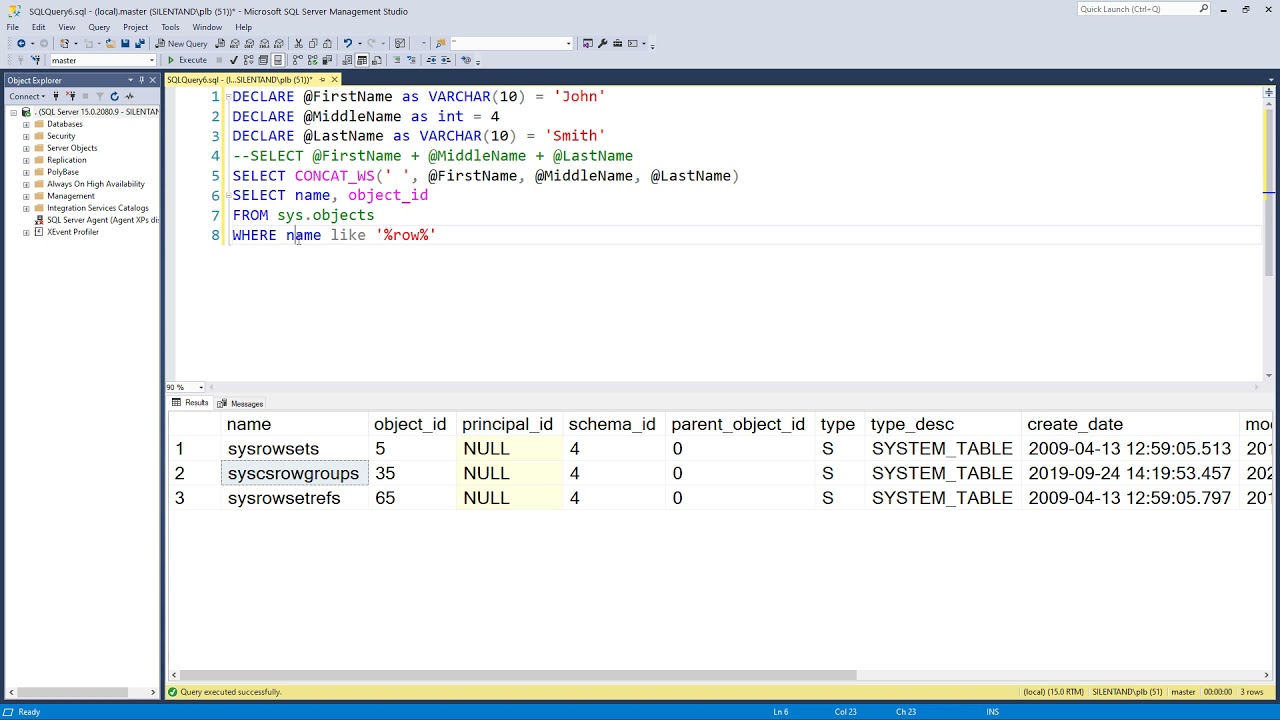1280x720 pixels.
Task: Click the Properties wrench icon
Action: [x=602, y=44]
